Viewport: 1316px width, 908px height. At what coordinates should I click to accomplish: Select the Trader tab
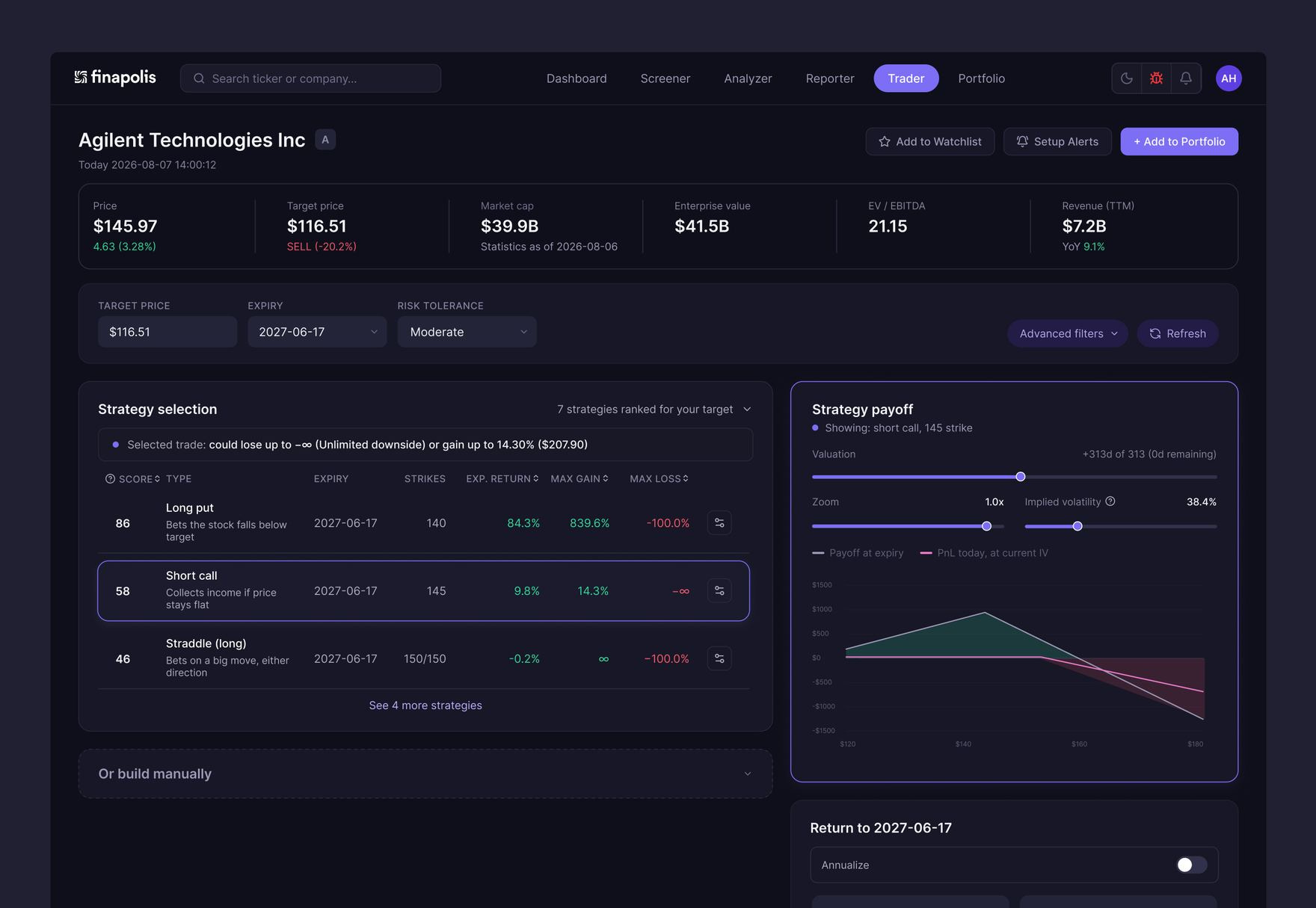(x=906, y=78)
